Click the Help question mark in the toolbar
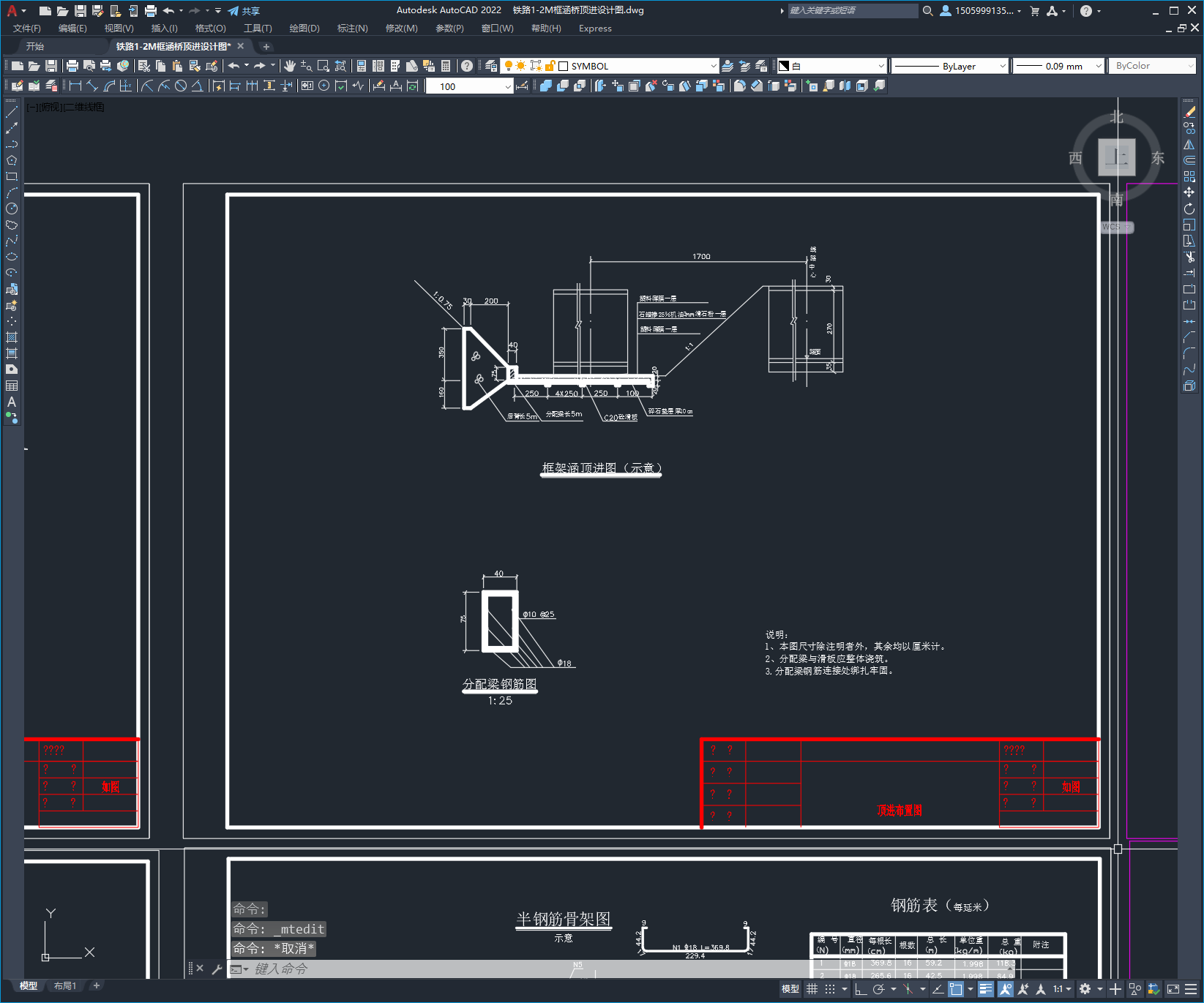 coord(467,66)
